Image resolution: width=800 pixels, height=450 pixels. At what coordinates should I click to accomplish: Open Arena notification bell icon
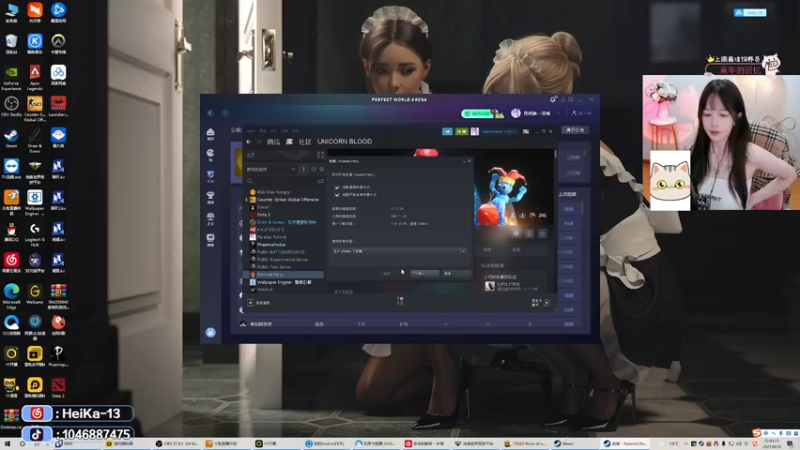pos(553,99)
